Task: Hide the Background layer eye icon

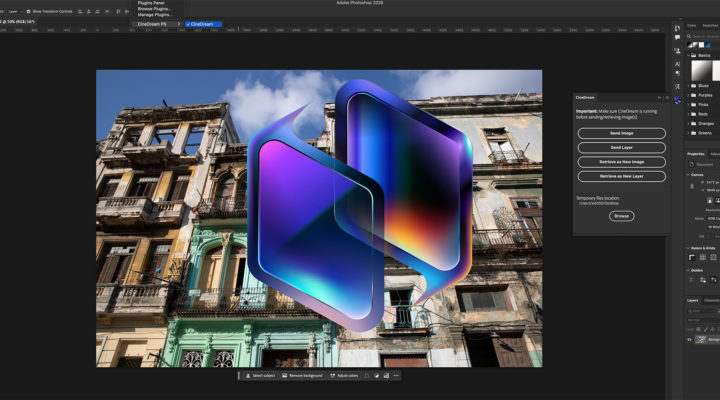Action: [x=689, y=339]
